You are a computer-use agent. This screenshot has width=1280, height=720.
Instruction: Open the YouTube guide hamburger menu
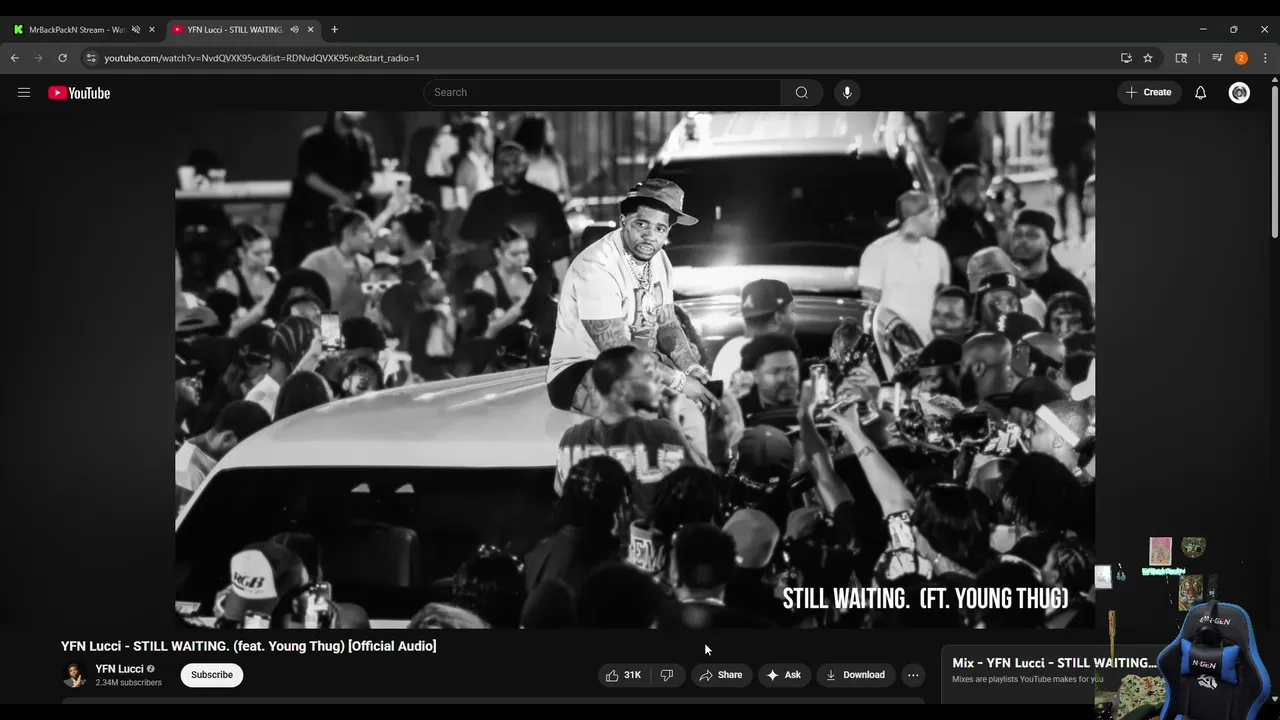pyautogui.click(x=24, y=93)
